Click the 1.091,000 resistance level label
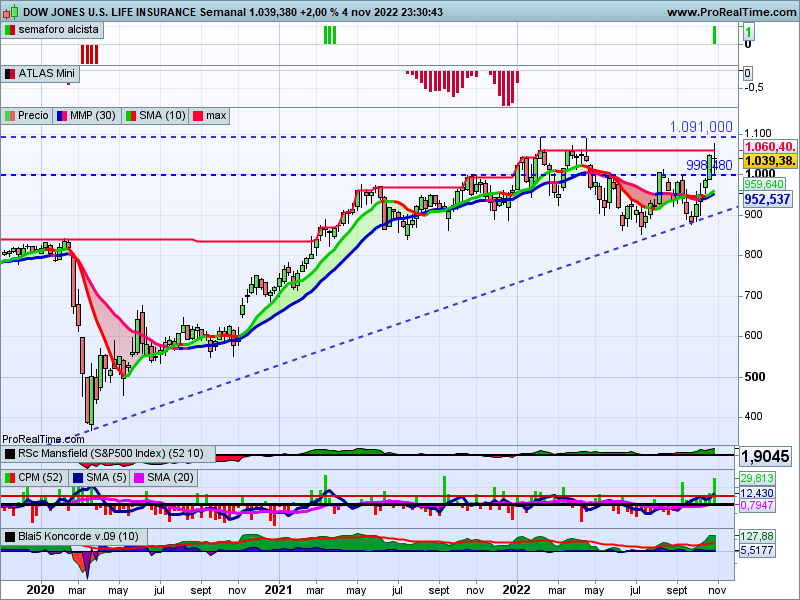Image resolution: width=800 pixels, height=600 pixels. (x=701, y=127)
